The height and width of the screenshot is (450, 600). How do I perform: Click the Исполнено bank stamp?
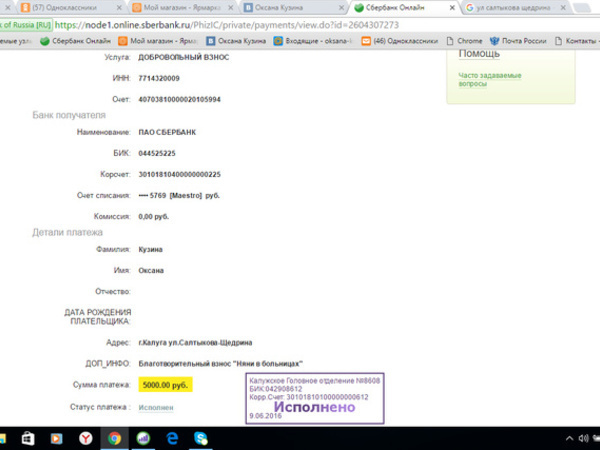point(315,399)
